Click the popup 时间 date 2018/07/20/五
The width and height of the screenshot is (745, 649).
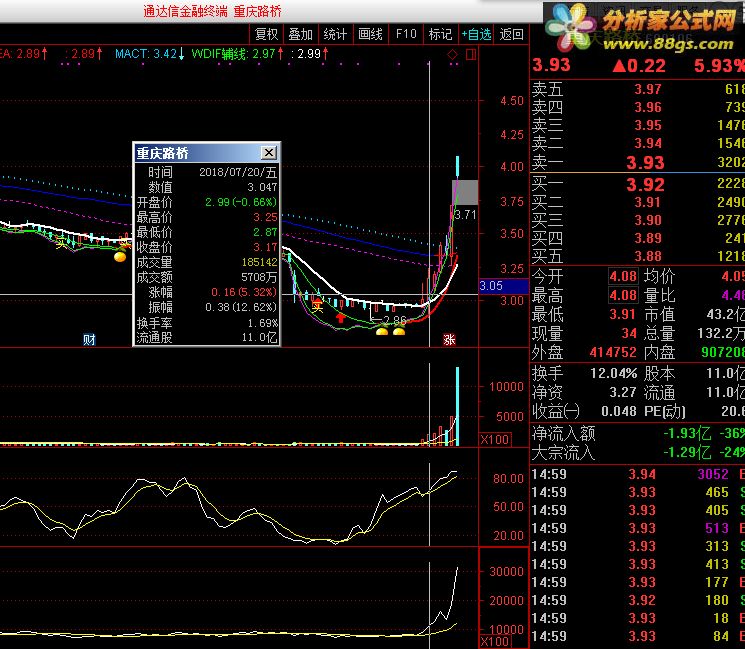point(238,172)
